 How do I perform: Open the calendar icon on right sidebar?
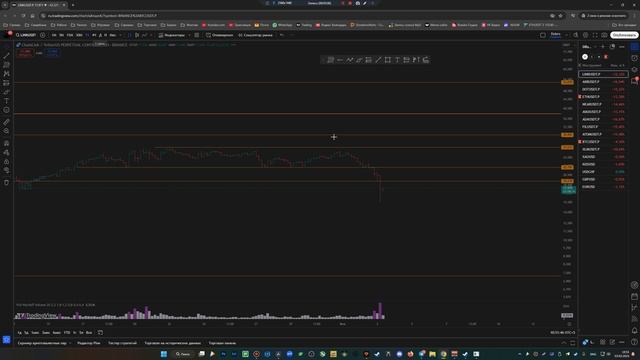[x=635, y=296]
